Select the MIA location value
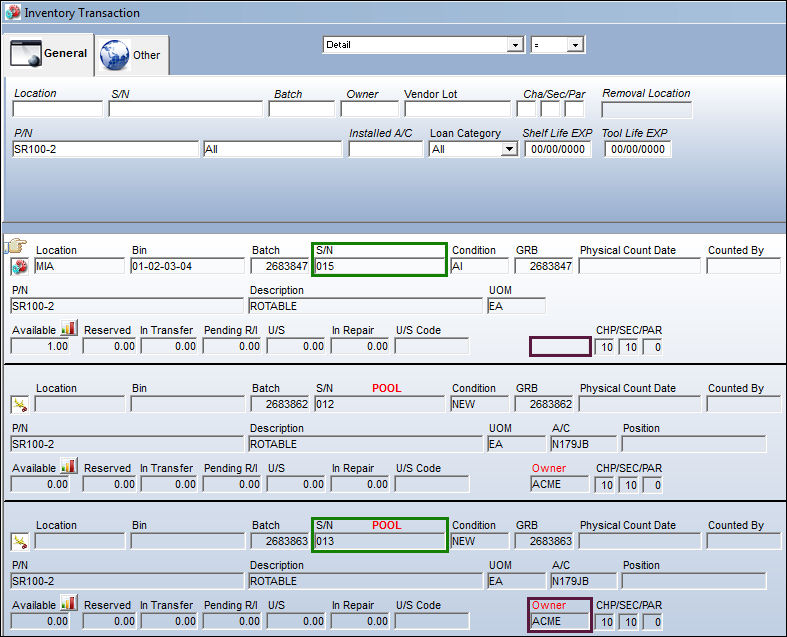This screenshot has width=787, height=637. [x=79, y=266]
